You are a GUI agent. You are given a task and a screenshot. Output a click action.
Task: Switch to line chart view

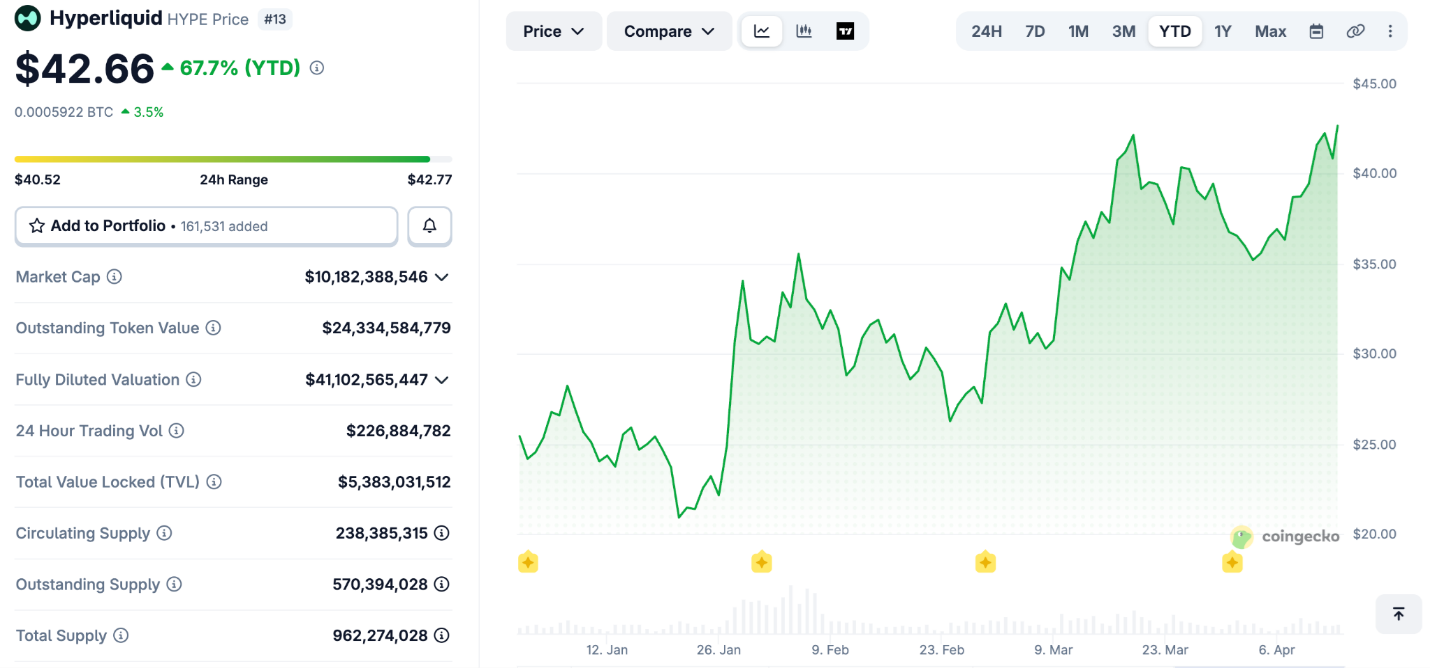pos(762,31)
